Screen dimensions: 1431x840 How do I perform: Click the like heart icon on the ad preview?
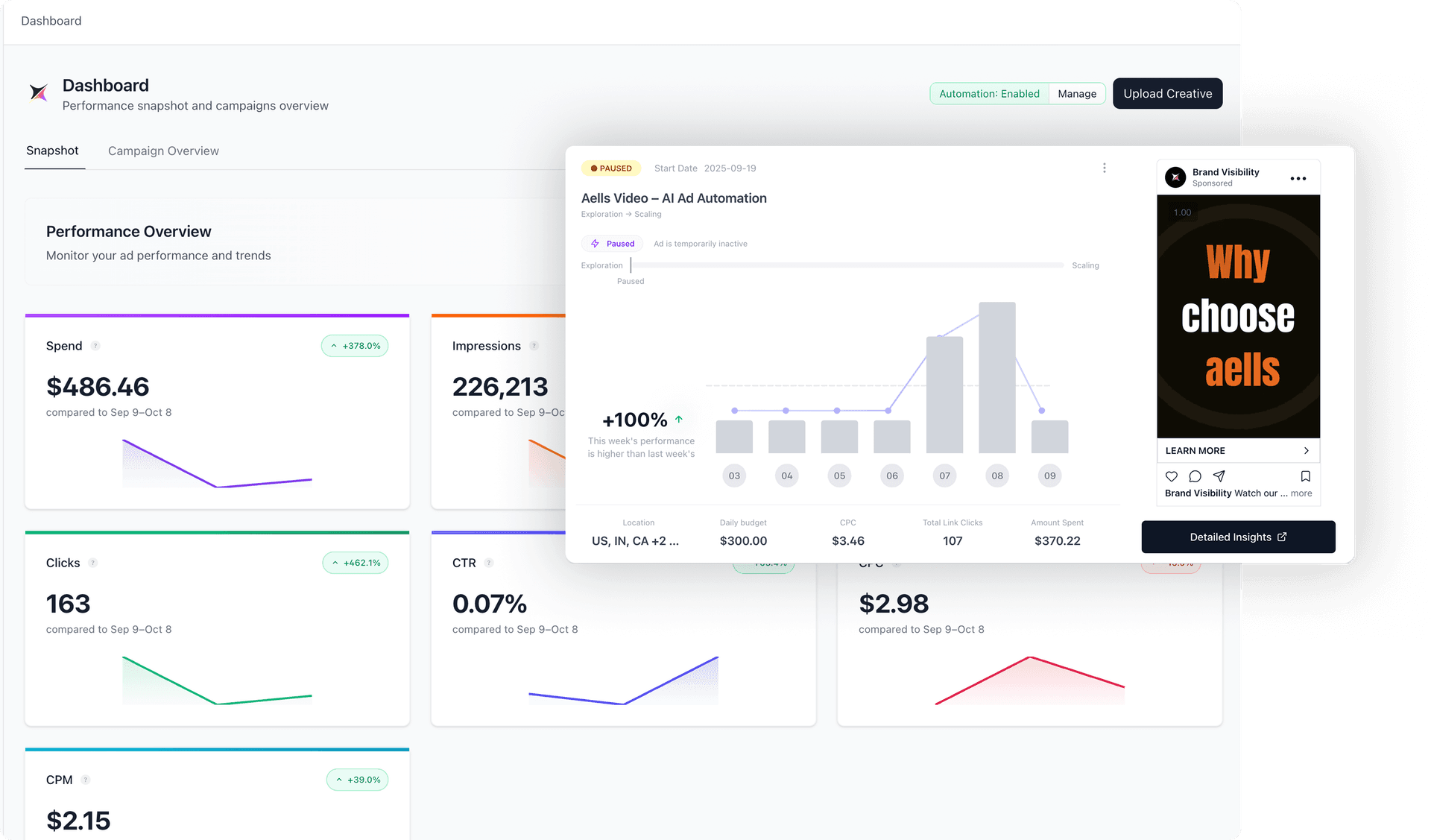coord(1172,476)
